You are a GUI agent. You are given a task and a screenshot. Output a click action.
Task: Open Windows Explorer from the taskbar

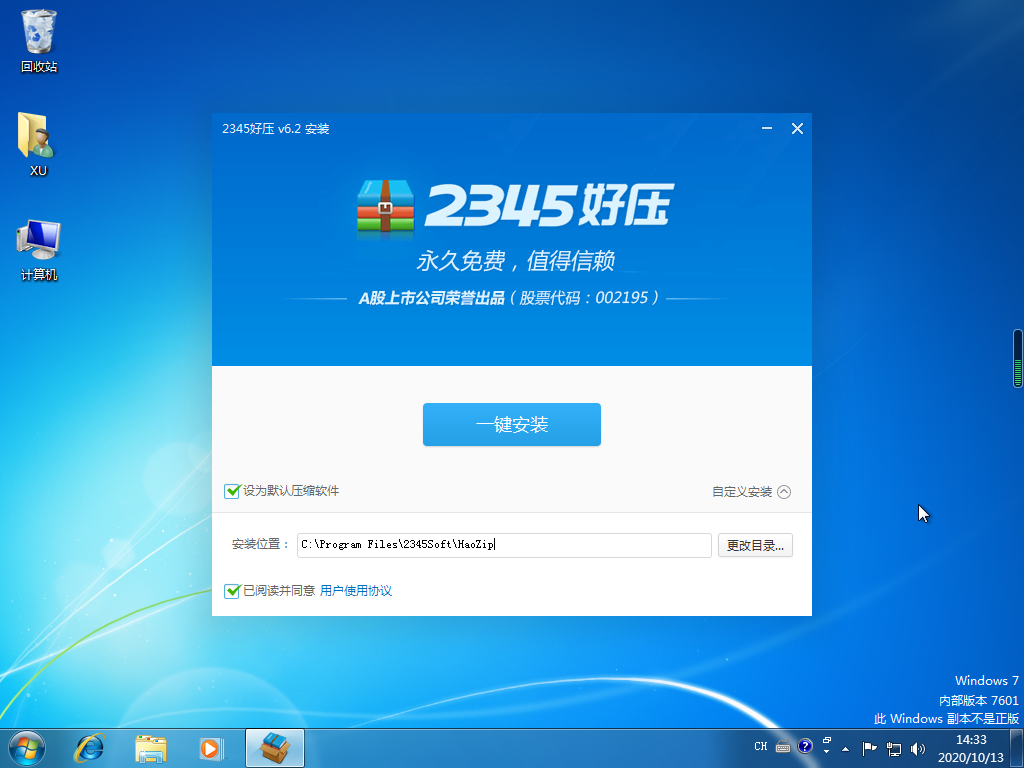[151, 747]
